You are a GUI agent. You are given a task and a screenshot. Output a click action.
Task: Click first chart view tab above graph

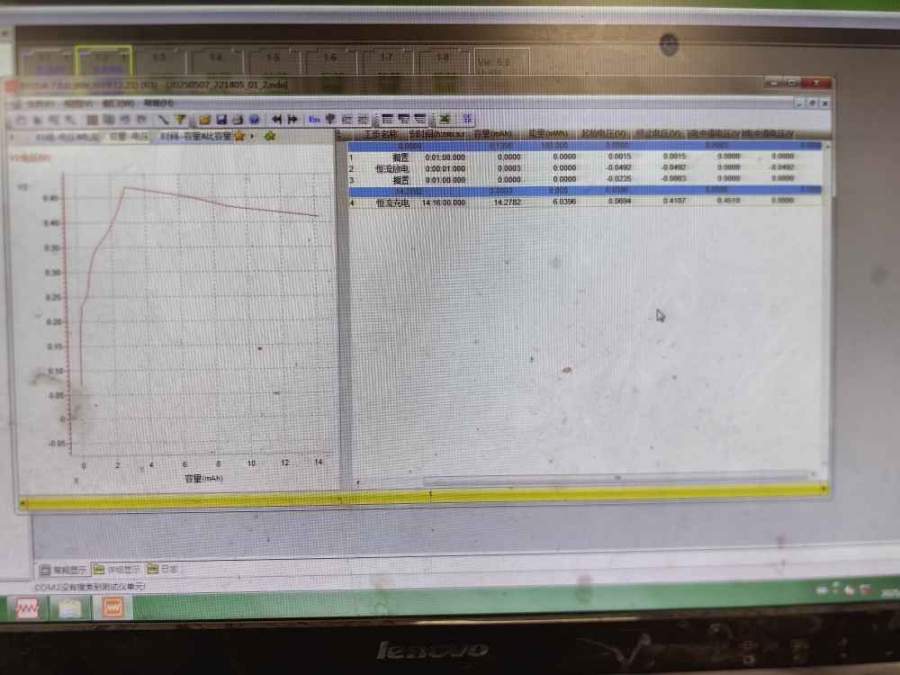point(68,137)
